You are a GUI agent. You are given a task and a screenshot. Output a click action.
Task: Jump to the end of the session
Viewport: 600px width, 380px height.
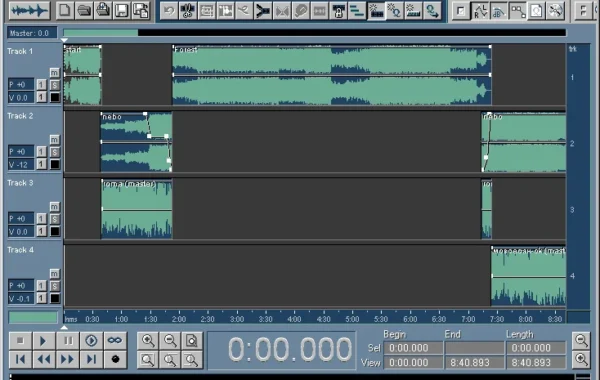click(91, 359)
